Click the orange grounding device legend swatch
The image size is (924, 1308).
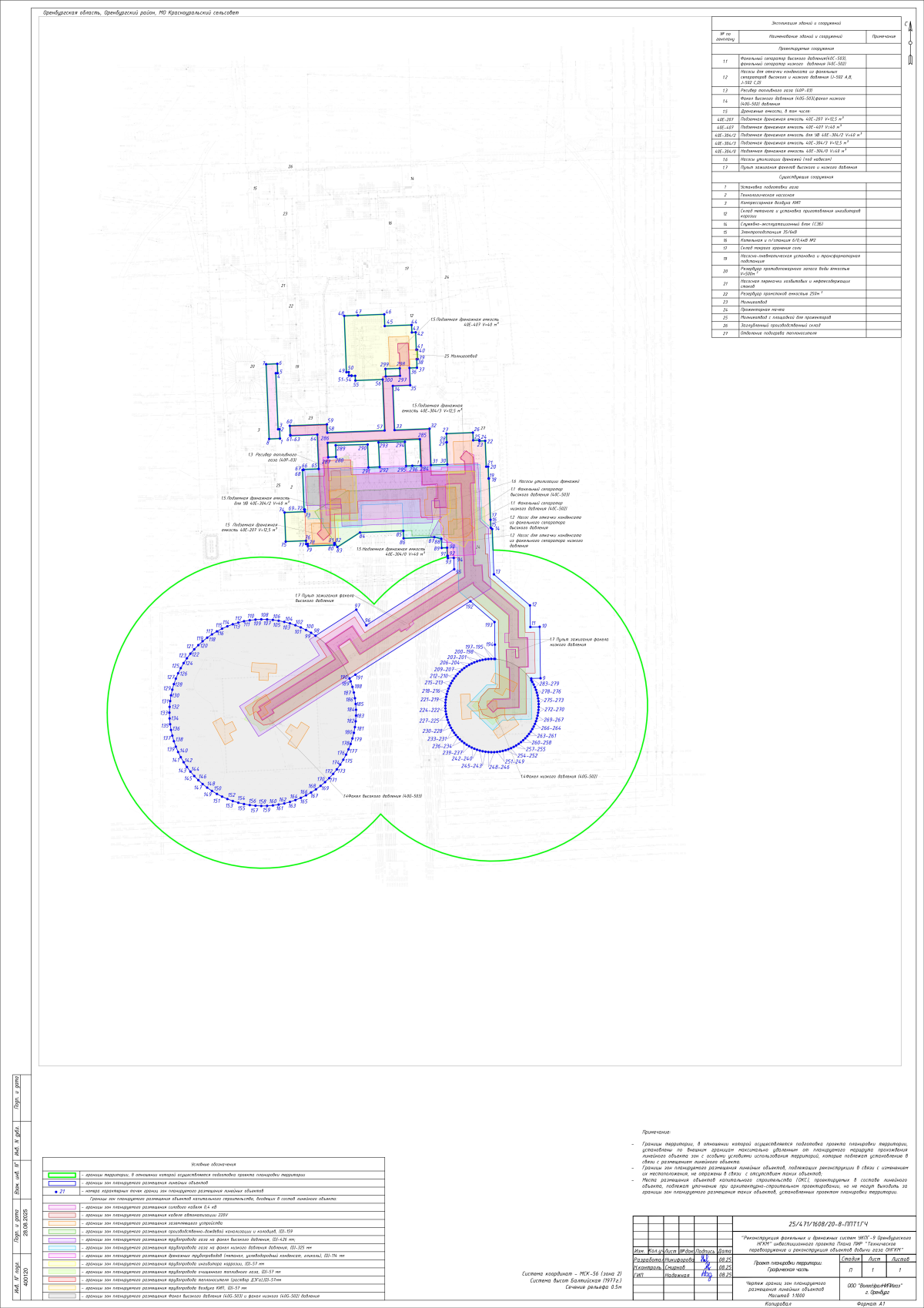62,1223
